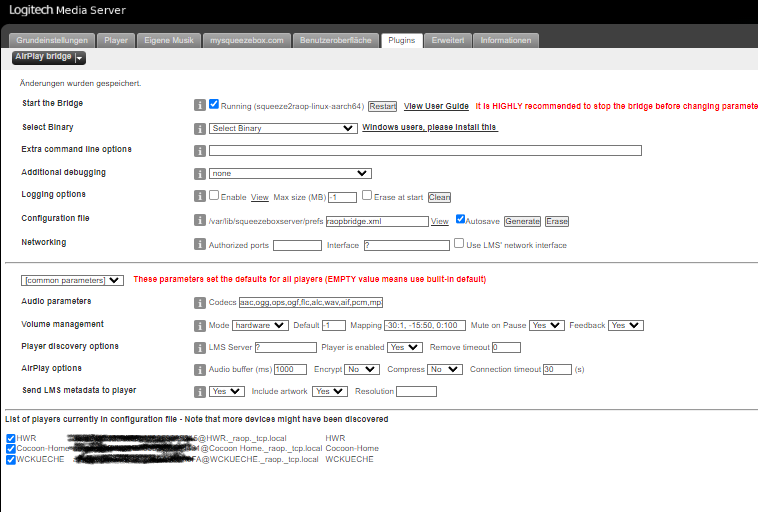Viewport: 758px width, 512px height.
Task: Click the Restart button
Action: [382, 106]
